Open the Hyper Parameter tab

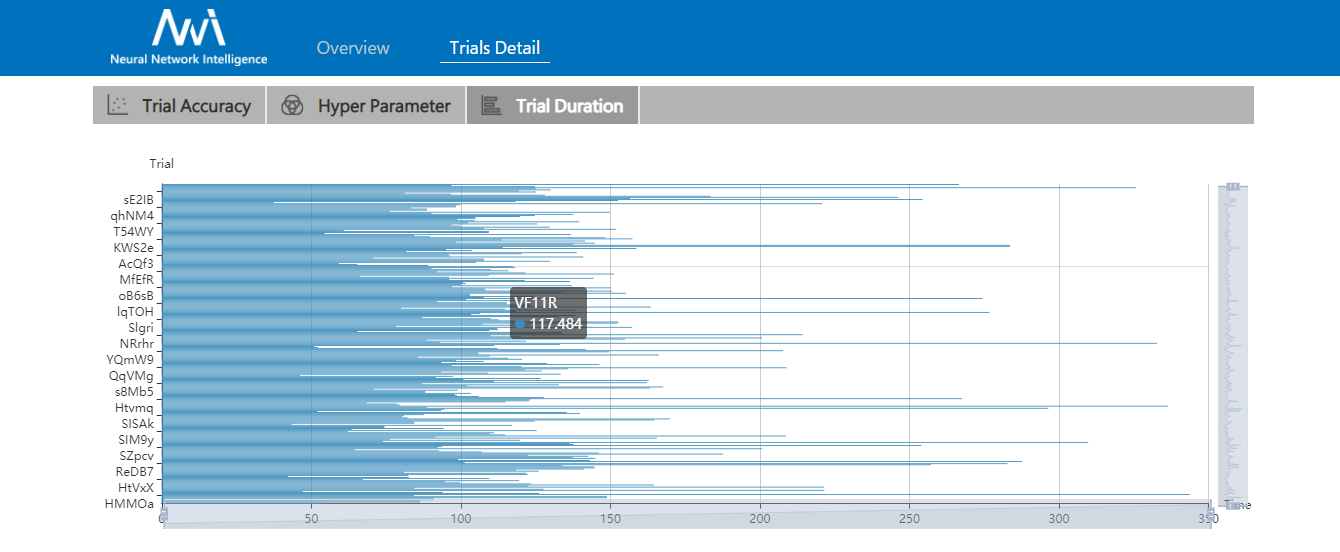pyautogui.click(x=366, y=105)
